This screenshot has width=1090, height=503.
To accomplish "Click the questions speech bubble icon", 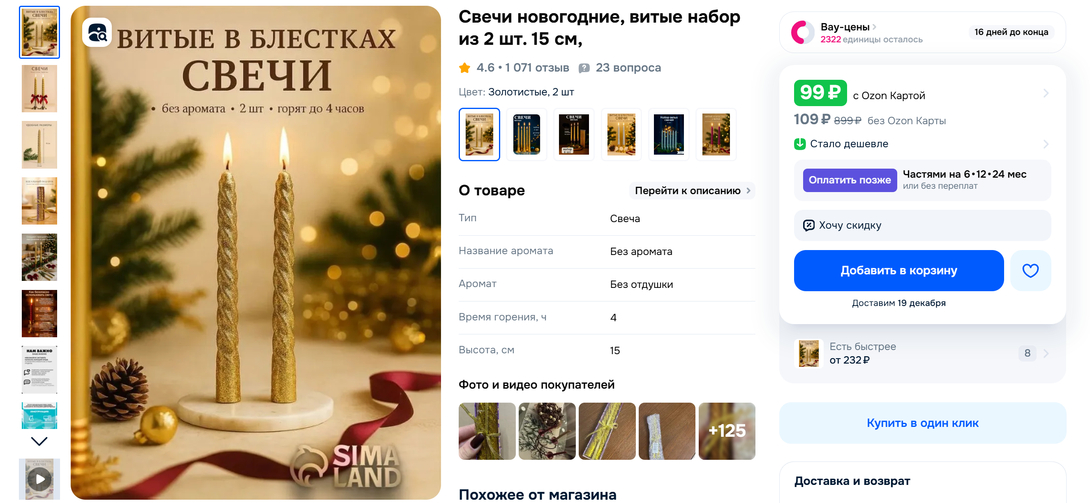I will (584, 68).
